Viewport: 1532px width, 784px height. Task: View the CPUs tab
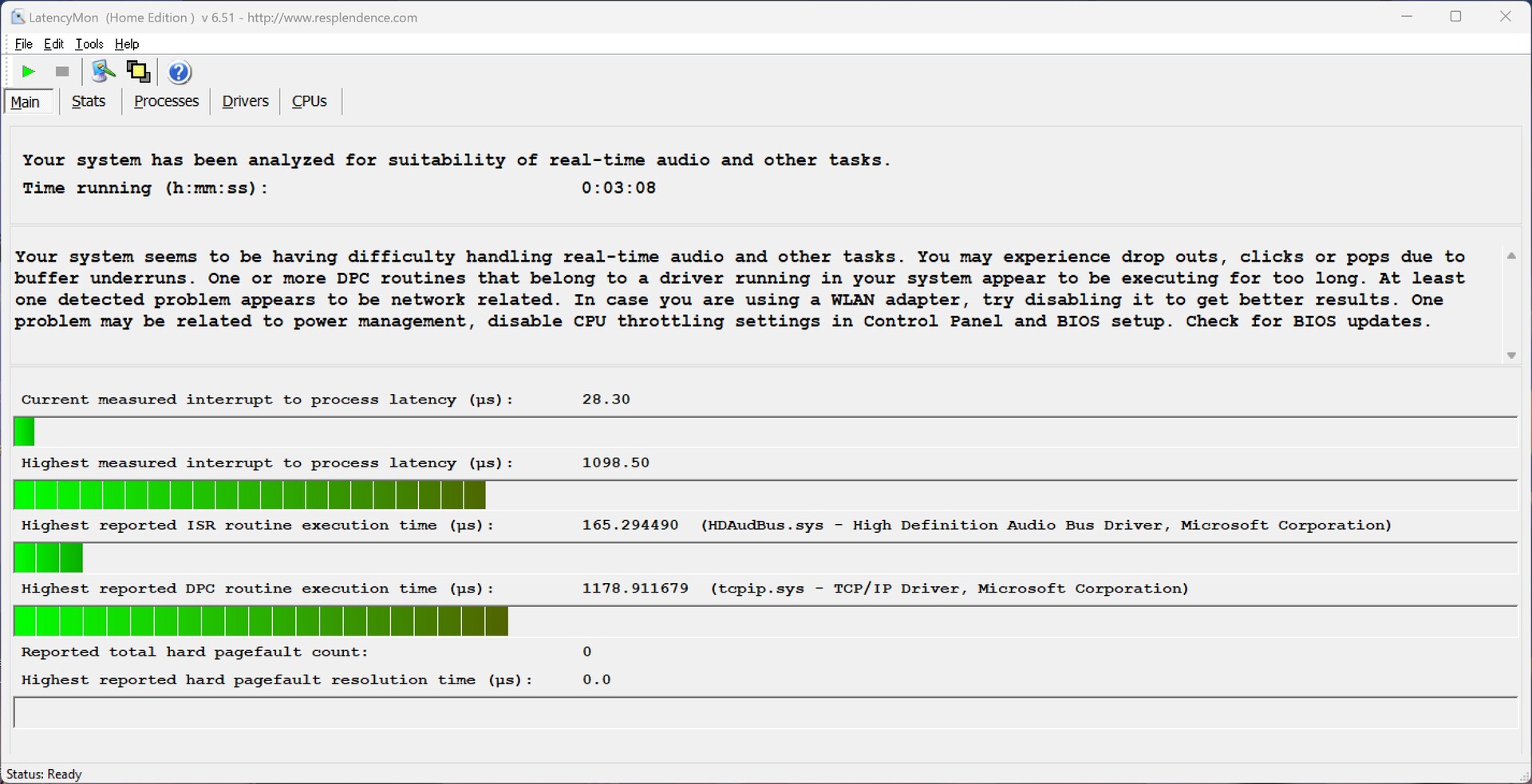310,101
